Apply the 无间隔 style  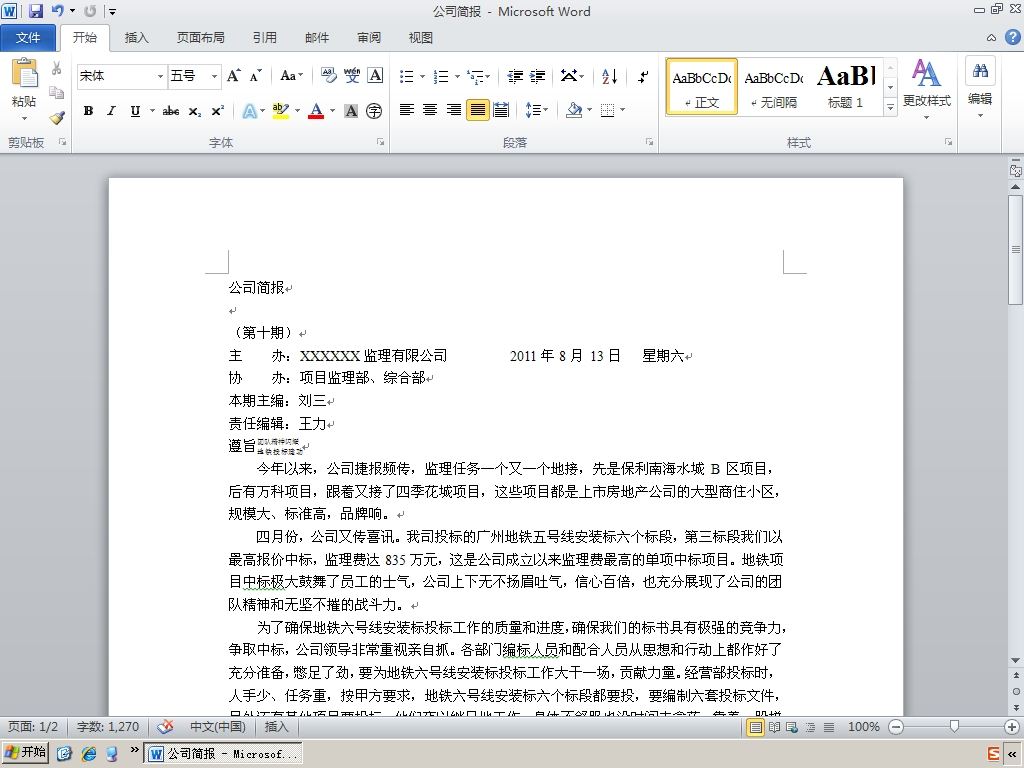point(774,87)
